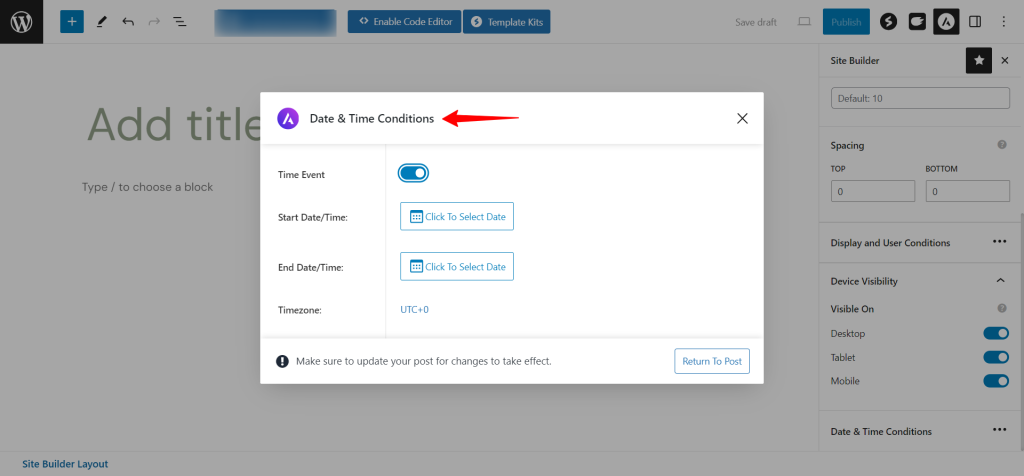Open Display and User Conditions ellipsis

pos(1000,242)
